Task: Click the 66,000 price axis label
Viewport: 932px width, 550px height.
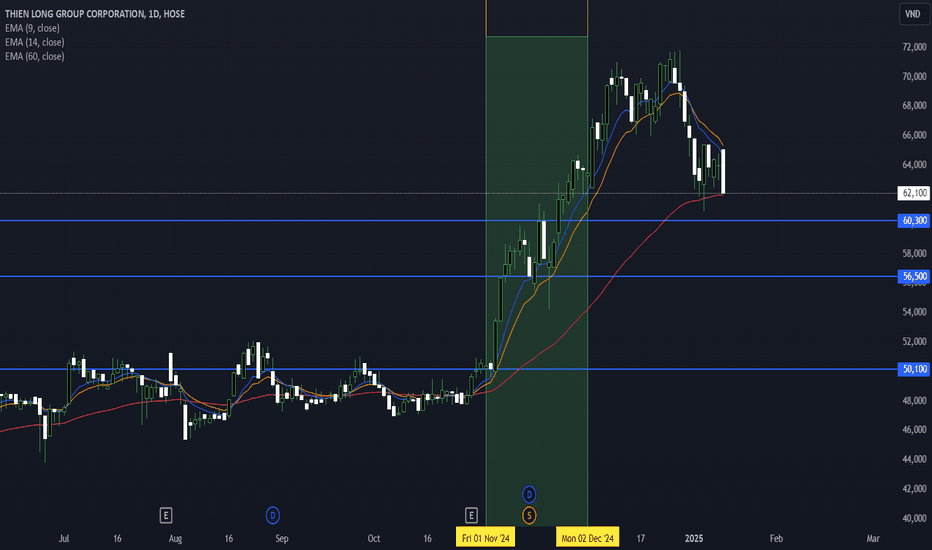Action: click(914, 135)
